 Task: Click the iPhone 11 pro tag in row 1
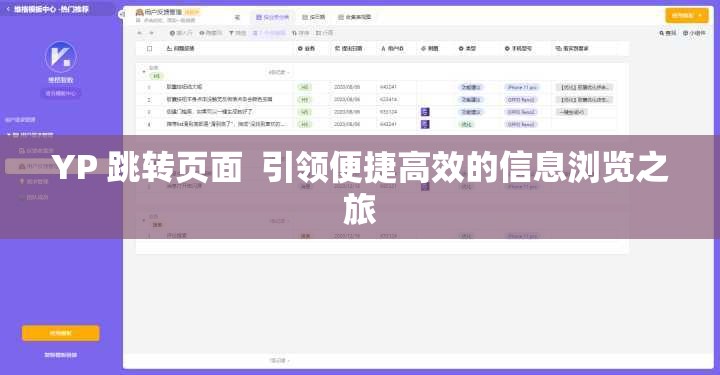pyautogui.click(x=522, y=87)
